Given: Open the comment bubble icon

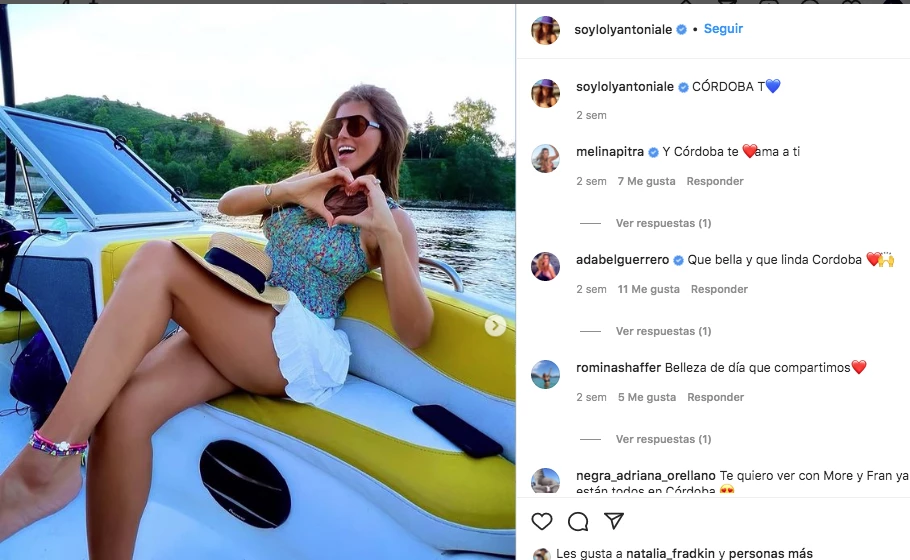Looking at the screenshot, I should coord(578,521).
